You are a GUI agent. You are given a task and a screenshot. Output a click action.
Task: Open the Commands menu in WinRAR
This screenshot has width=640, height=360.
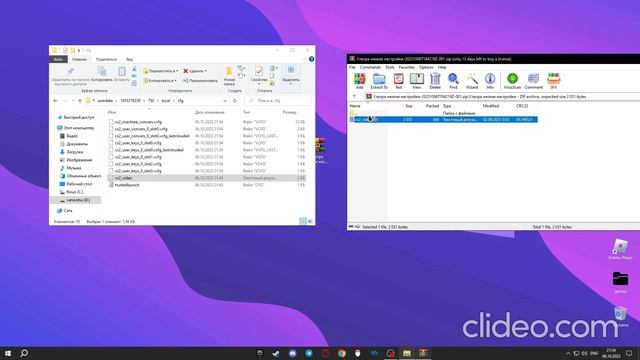[370, 67]
